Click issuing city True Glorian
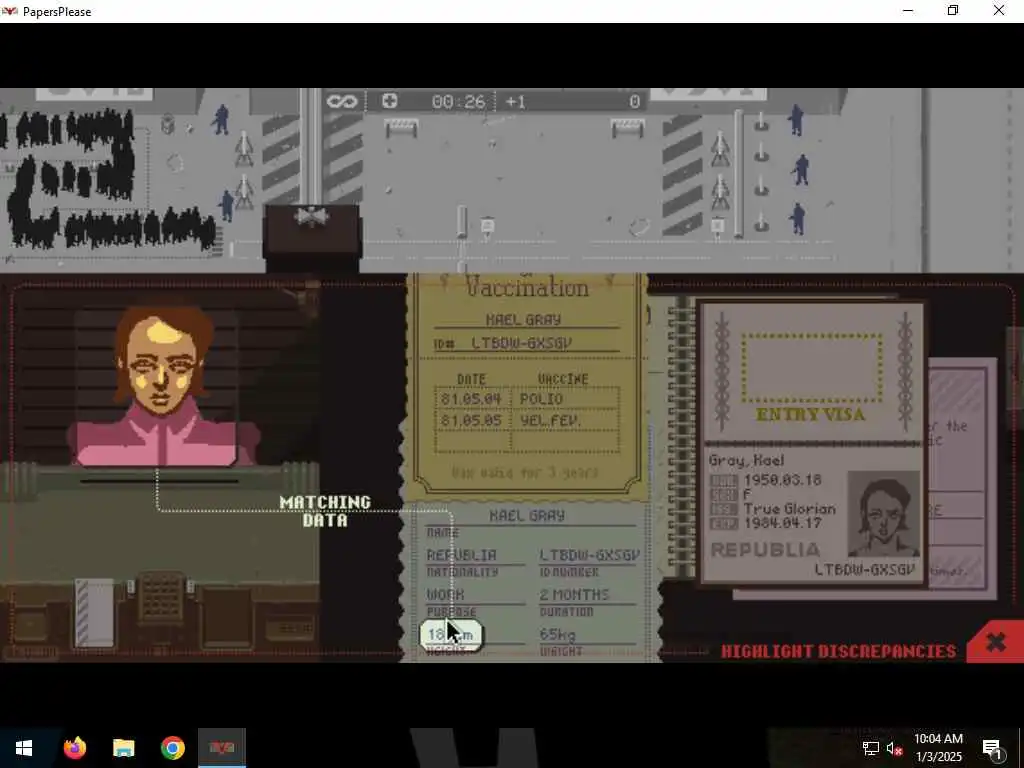 tap(790, 509)
